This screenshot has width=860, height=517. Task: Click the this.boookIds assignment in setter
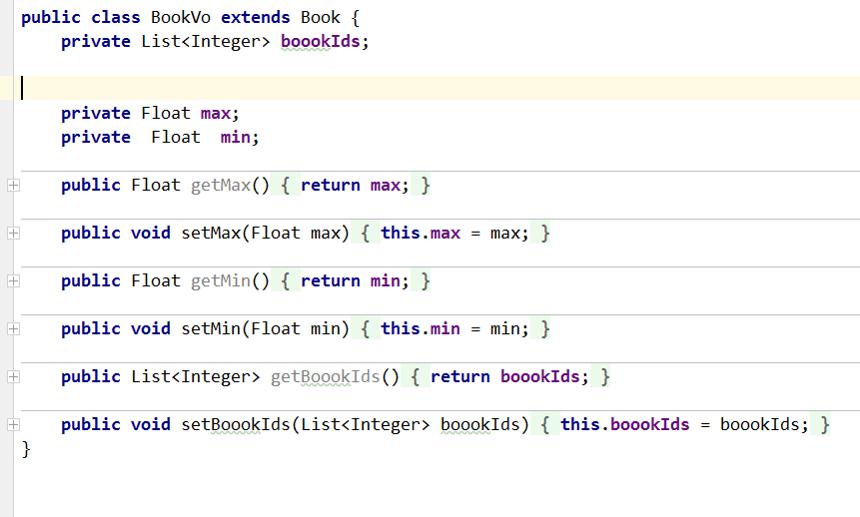[x=625, y=424]
